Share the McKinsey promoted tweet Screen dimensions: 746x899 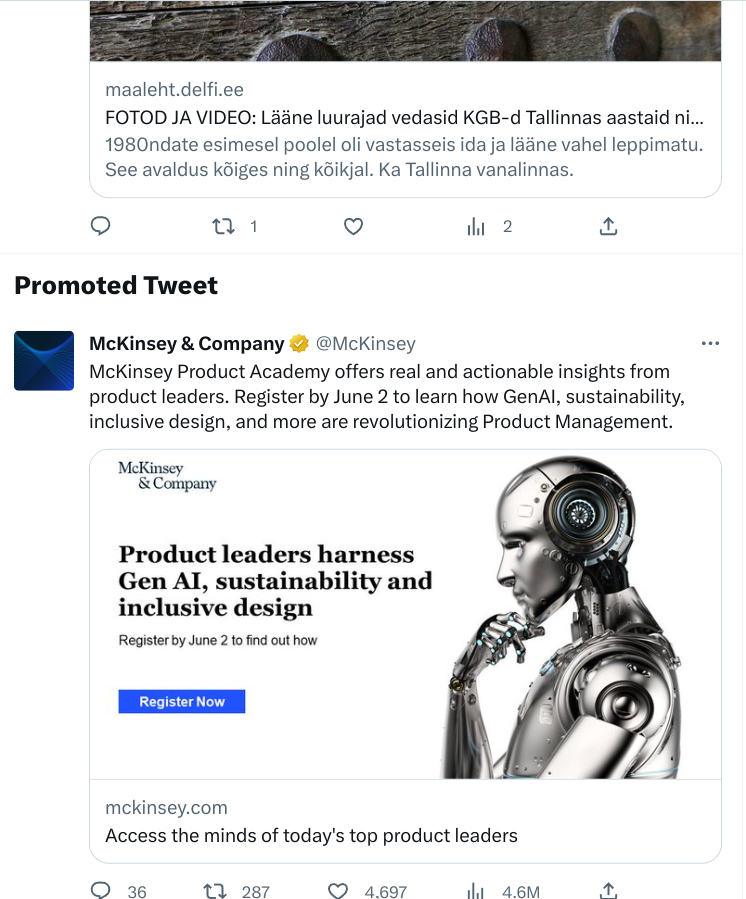(608, 890)
